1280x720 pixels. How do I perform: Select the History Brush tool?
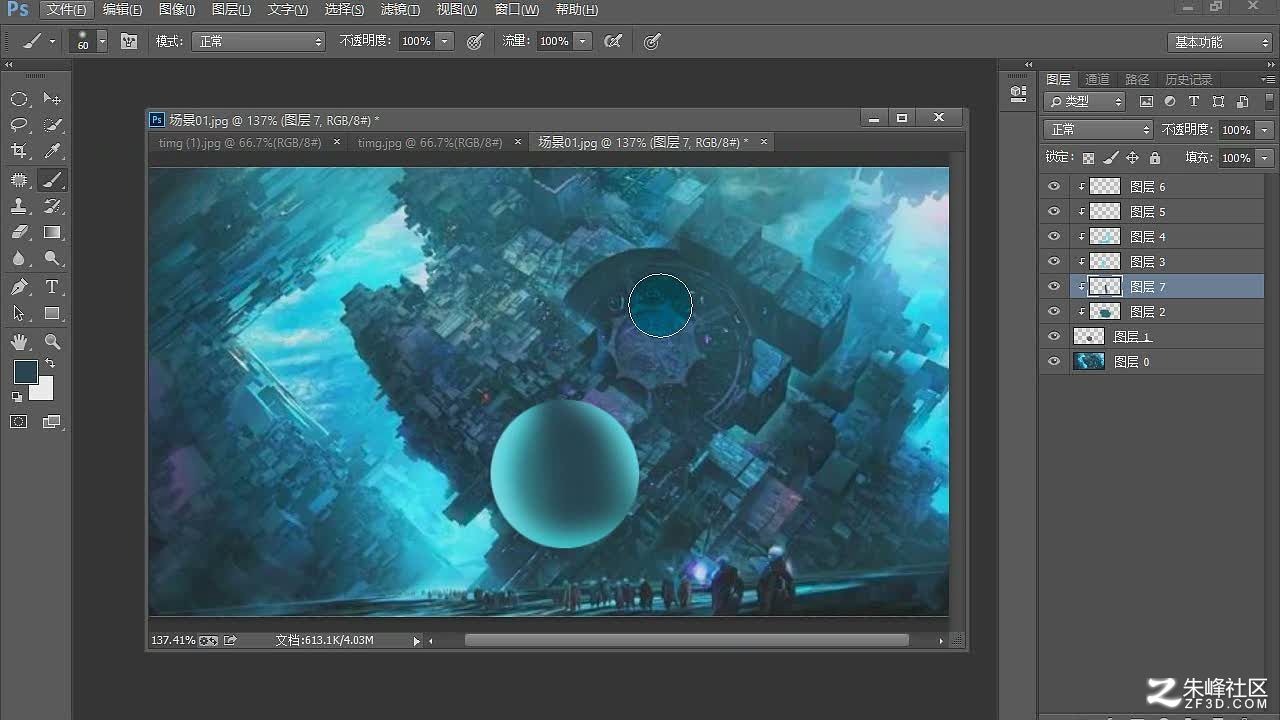(x=52, y=206)
